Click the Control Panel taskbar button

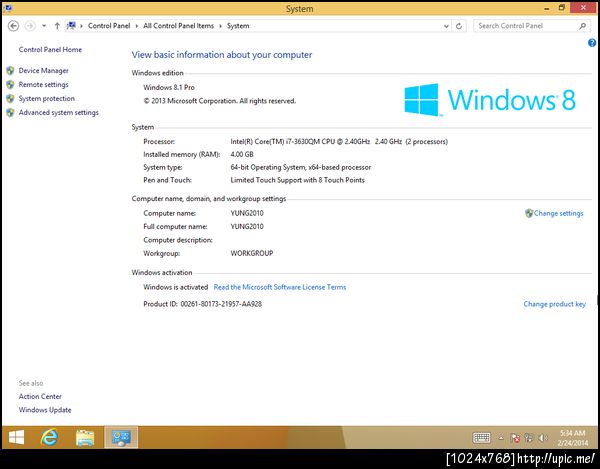pos(121,437)
